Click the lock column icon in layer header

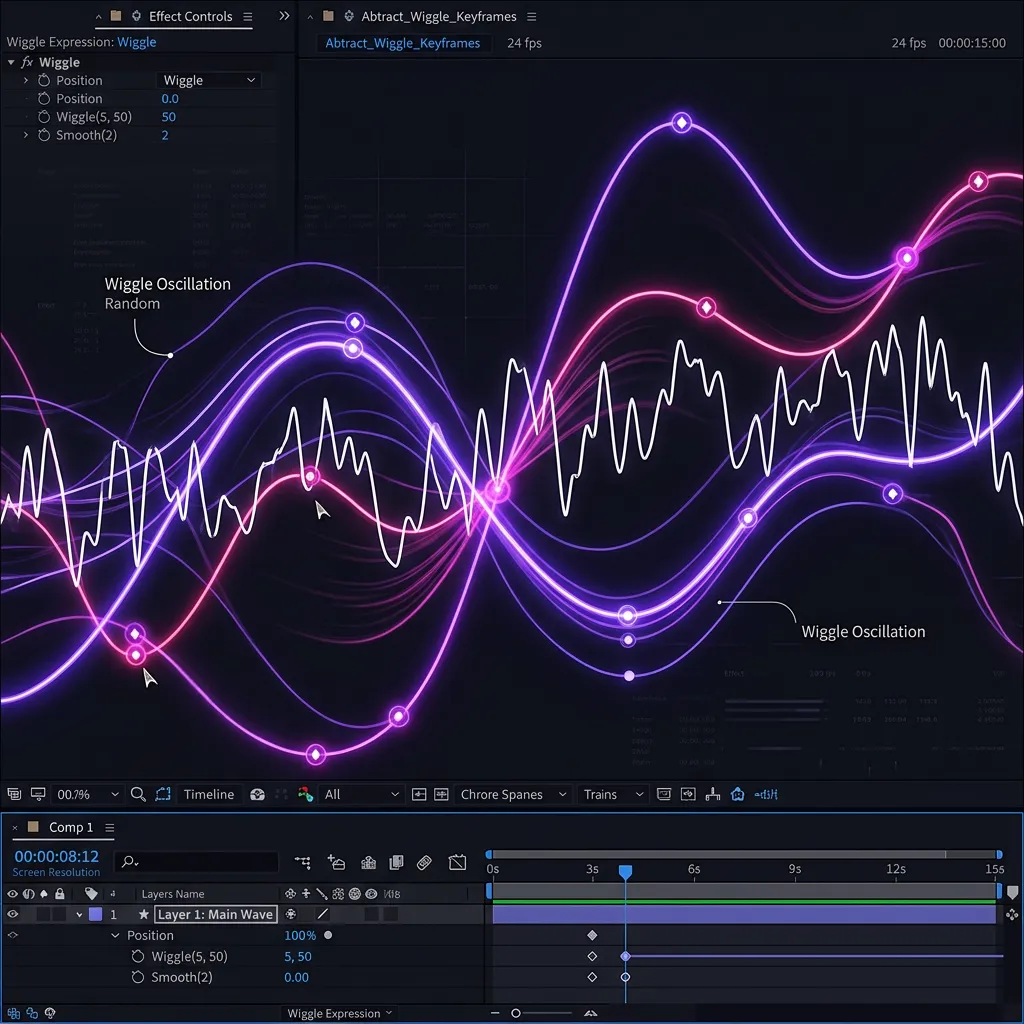59,893
